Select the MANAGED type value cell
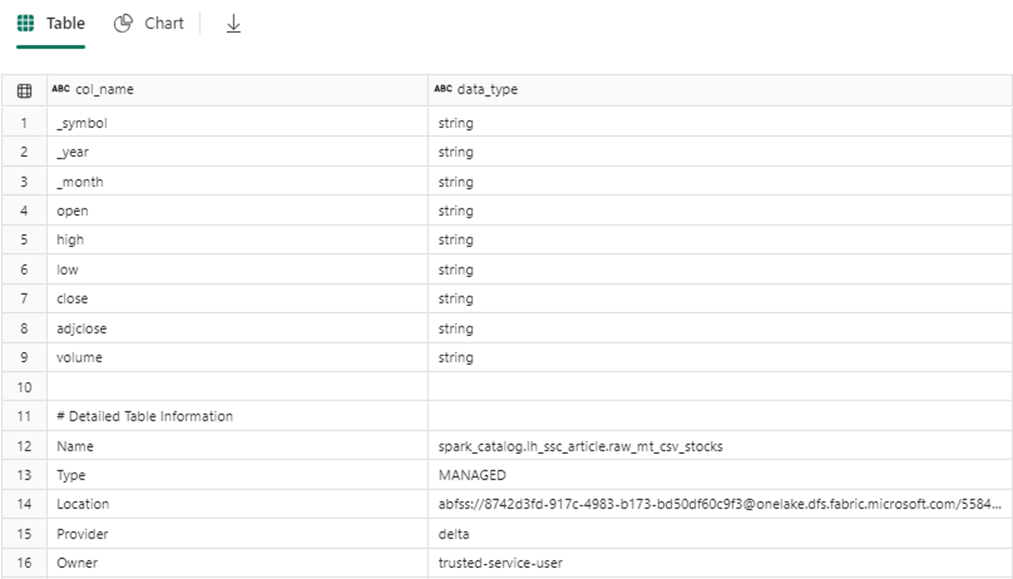Screen dimensions: 1013x579 click(472, 475)
